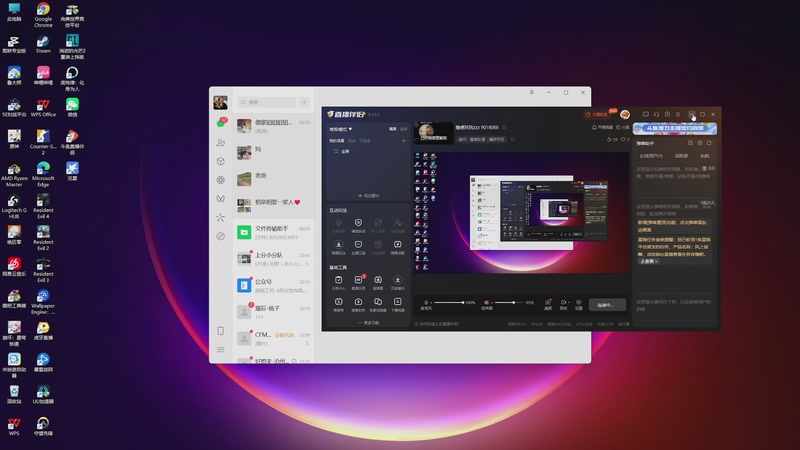Open the green WeChat desktop icon
The width and height of the screenshot is (800, 450).
pyautogui.click(x=72, y=108)
